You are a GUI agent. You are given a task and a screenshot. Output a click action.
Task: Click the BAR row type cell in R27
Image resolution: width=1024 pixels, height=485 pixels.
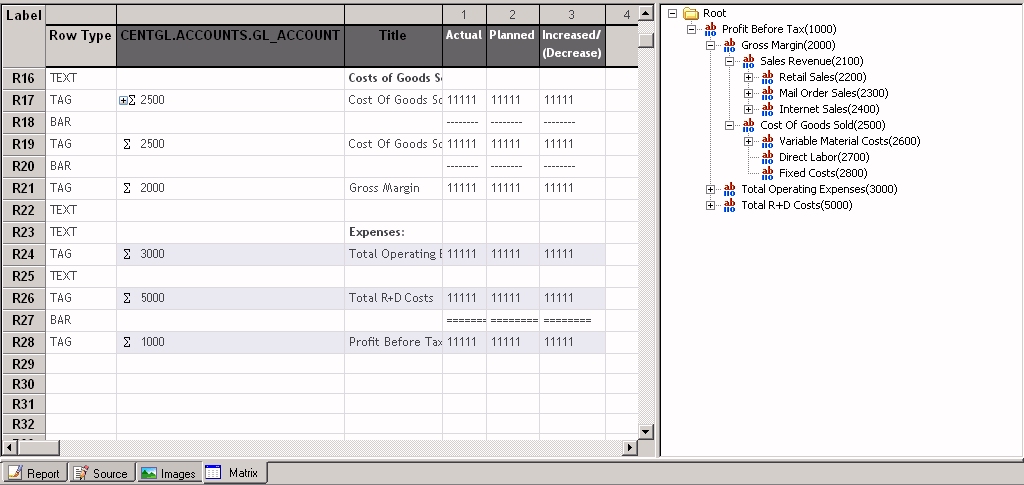(80, 320)
